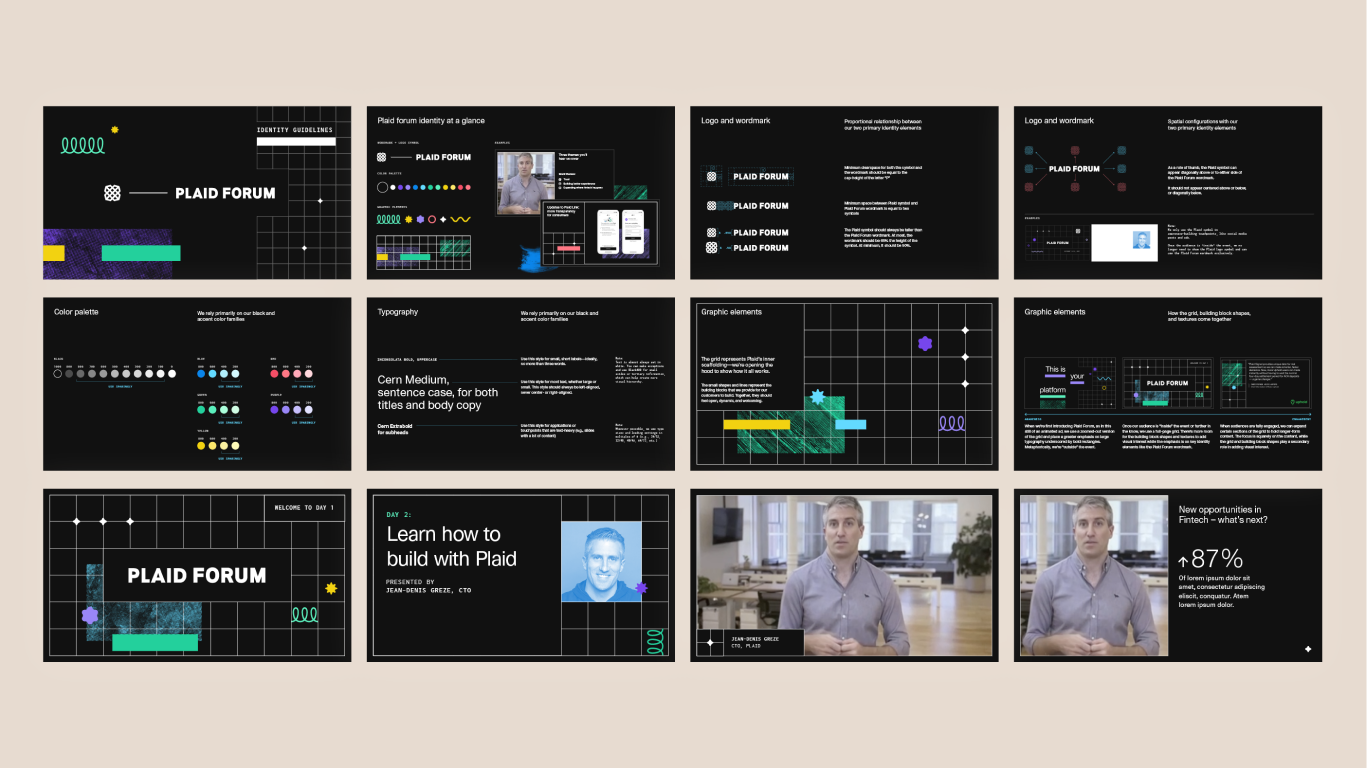Image resolution: width=1367 pixels, height=768 pixels.
Task: Open the Typography slide
Action: [x=520, y=384]
